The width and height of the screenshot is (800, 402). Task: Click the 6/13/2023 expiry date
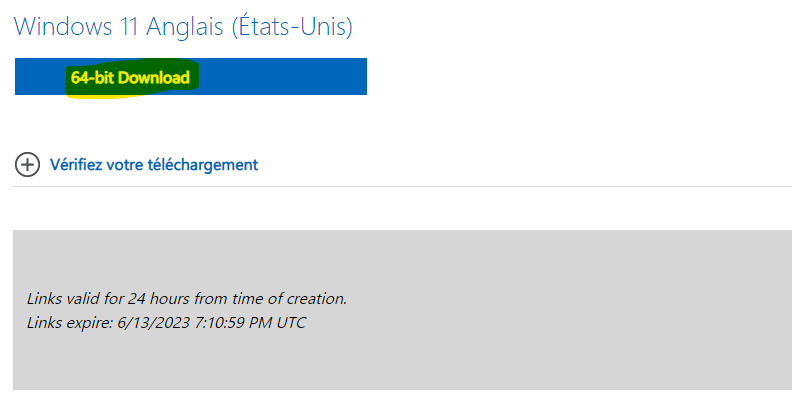(x=154, y=322)
